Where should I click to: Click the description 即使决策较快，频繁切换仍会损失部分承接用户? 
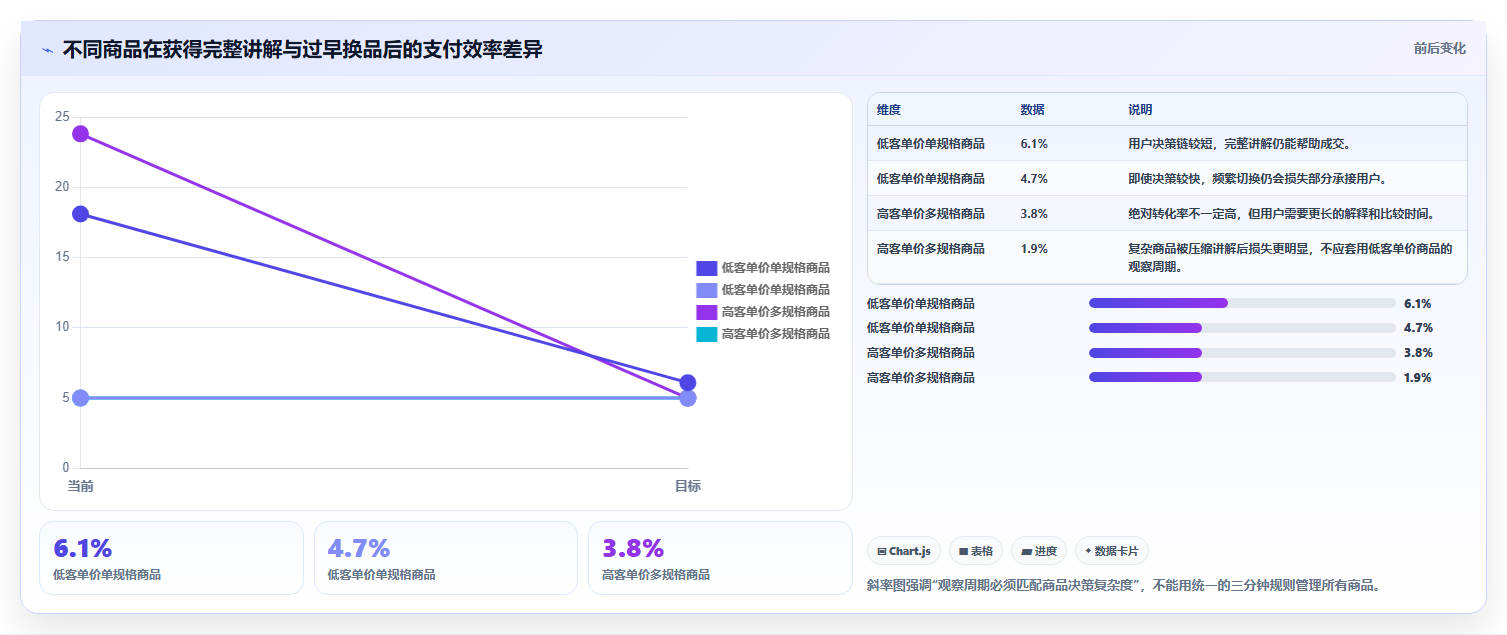click(1258, 179)
